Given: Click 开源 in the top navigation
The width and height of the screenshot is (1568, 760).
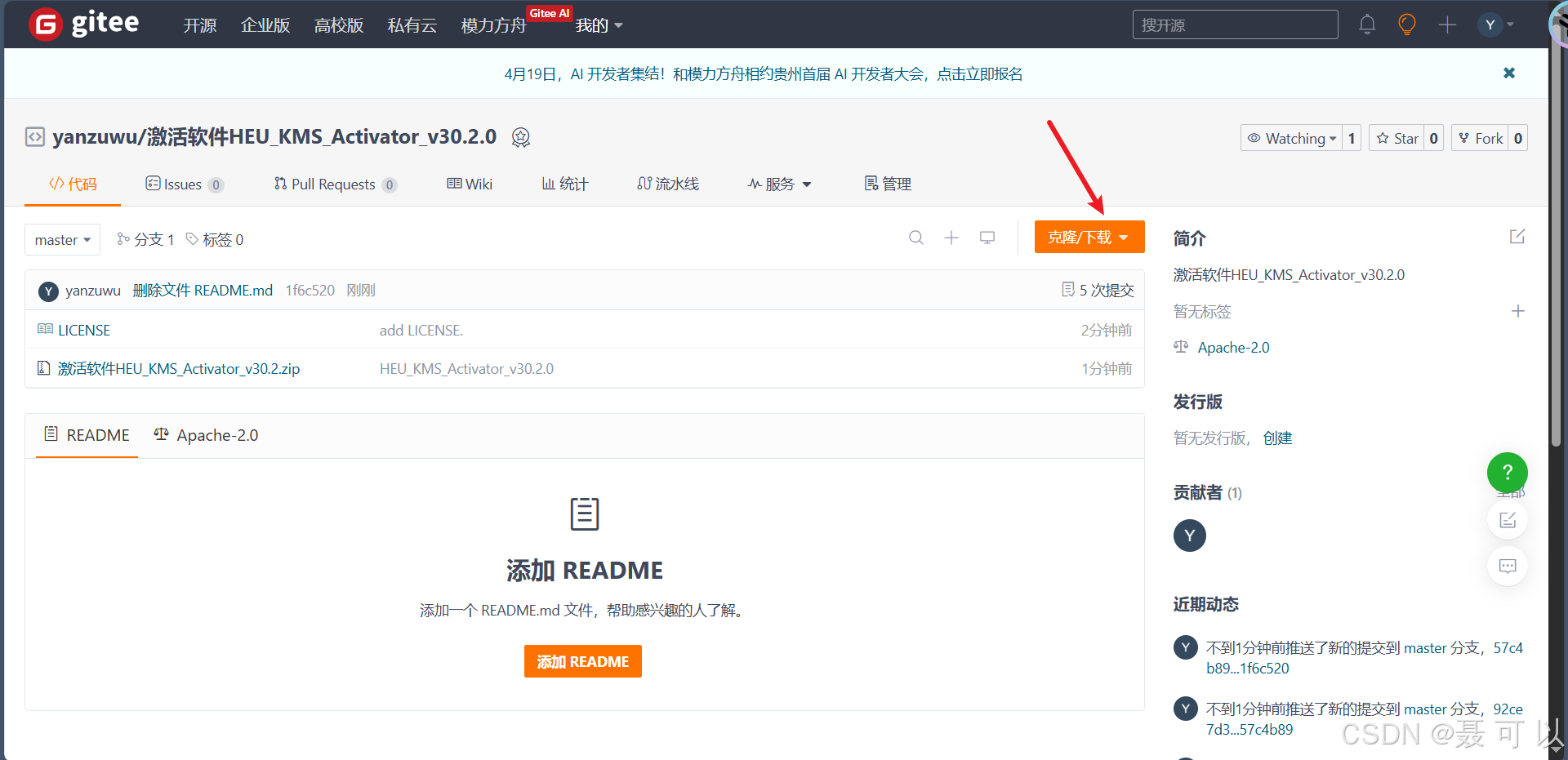Looking at the screenshot, I should click(200, 25).
